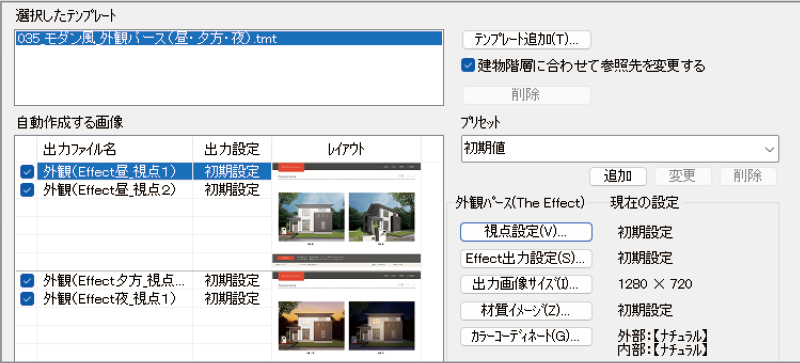Click the 出力設定 column header
The width and height of the screenshot is (800, 363).
pos(232,149)
